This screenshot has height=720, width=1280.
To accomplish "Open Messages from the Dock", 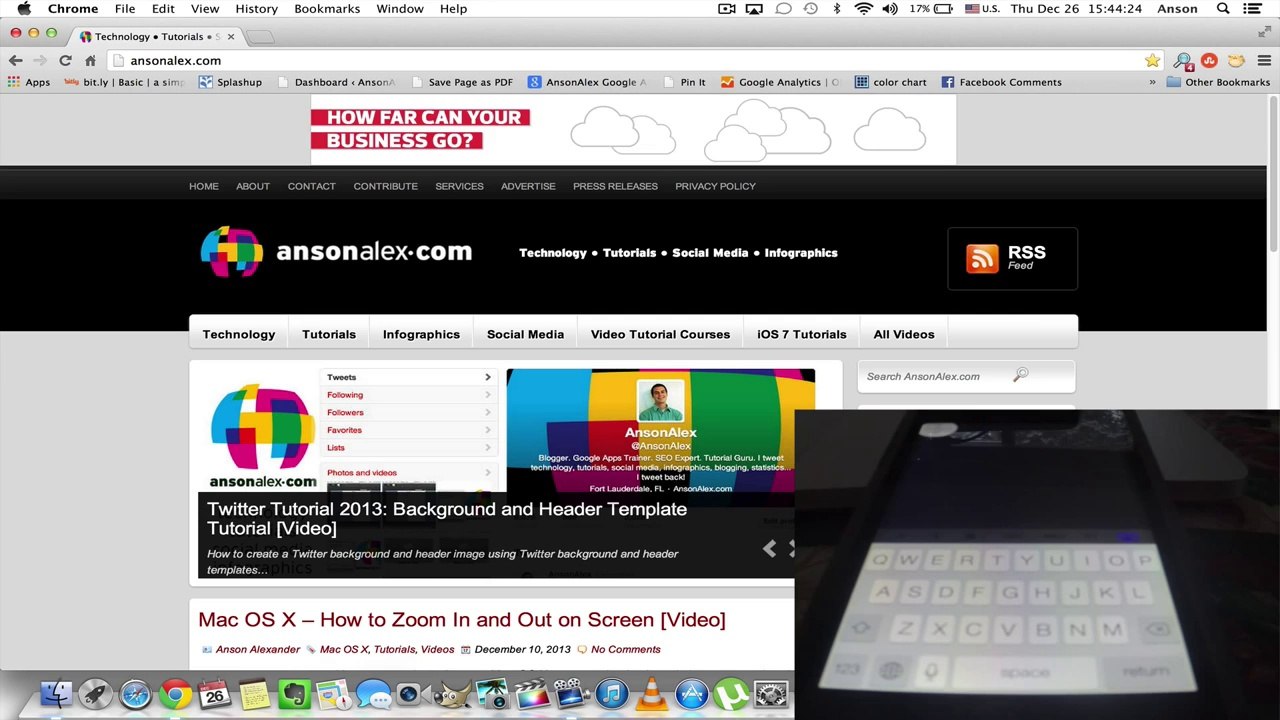I will click(x=373, y=694).
